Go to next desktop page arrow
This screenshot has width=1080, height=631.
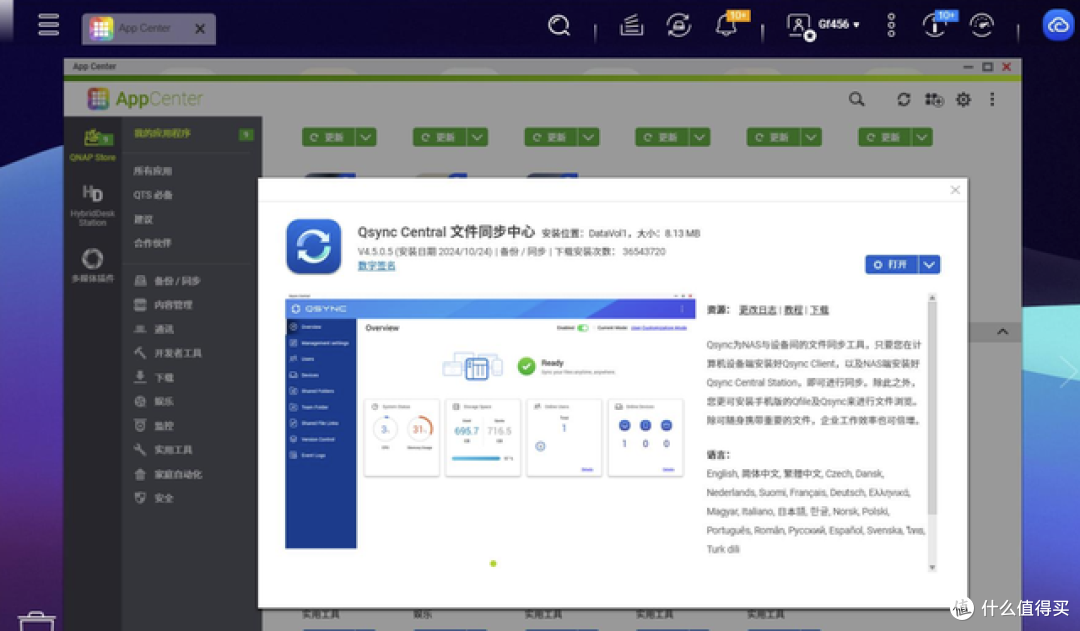[x=1068, y=371]
